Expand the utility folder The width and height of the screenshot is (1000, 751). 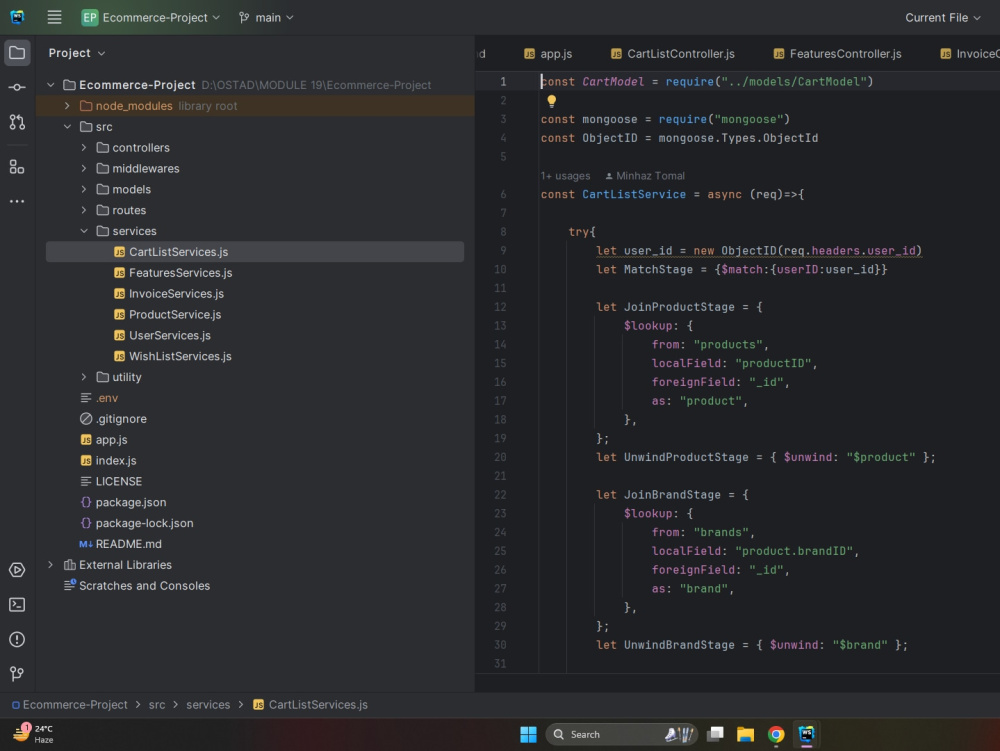click(x=84, y=377)
